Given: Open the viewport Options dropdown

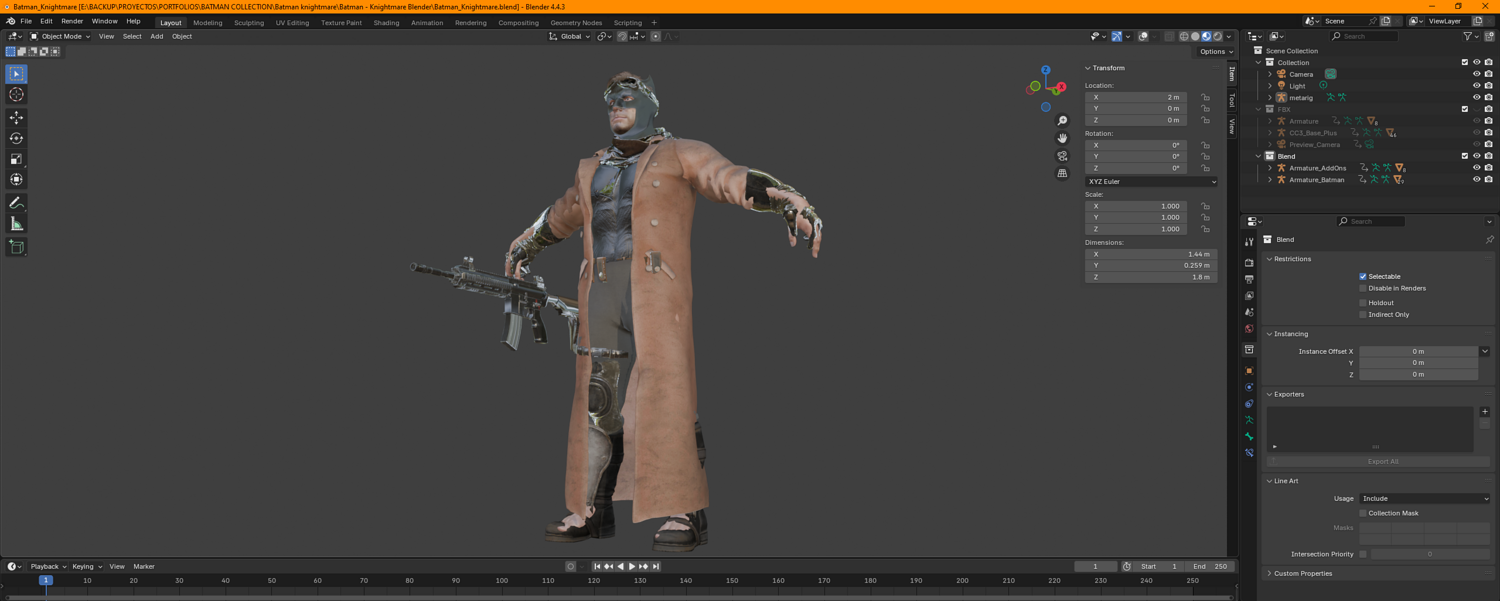Looking at the screenshot, I should tap(1216, 52).
